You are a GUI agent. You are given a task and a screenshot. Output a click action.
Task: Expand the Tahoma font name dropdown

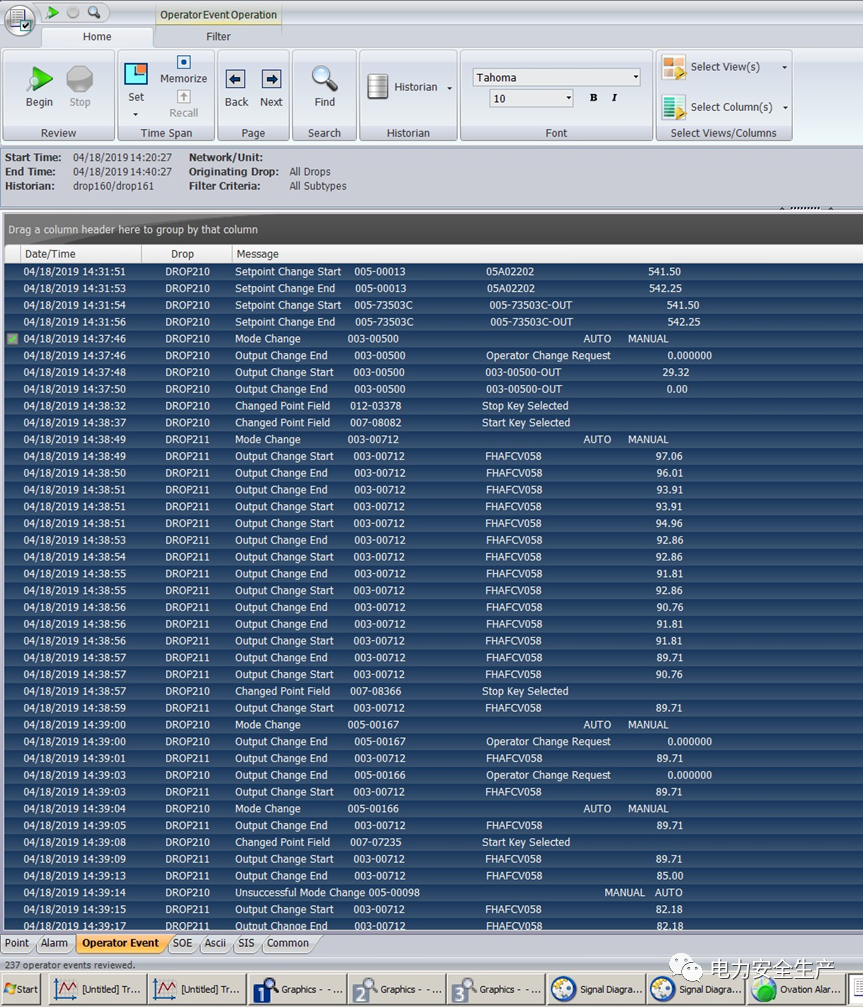point(635,77)
